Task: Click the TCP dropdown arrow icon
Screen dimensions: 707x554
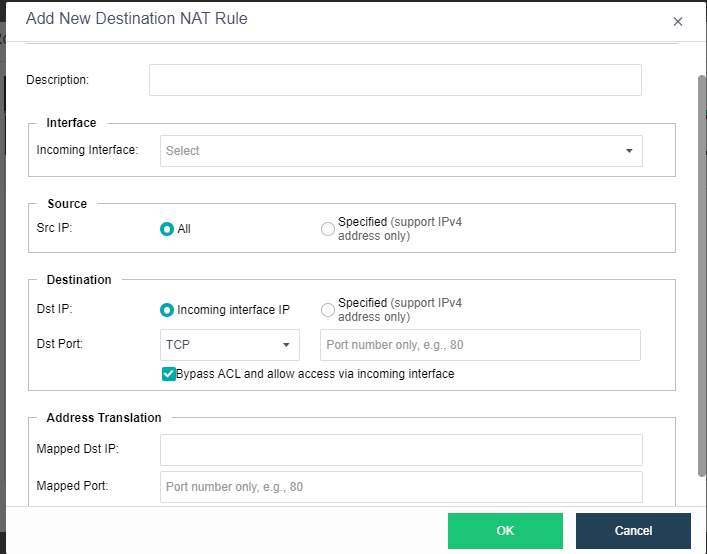Action: pos(286,345)
